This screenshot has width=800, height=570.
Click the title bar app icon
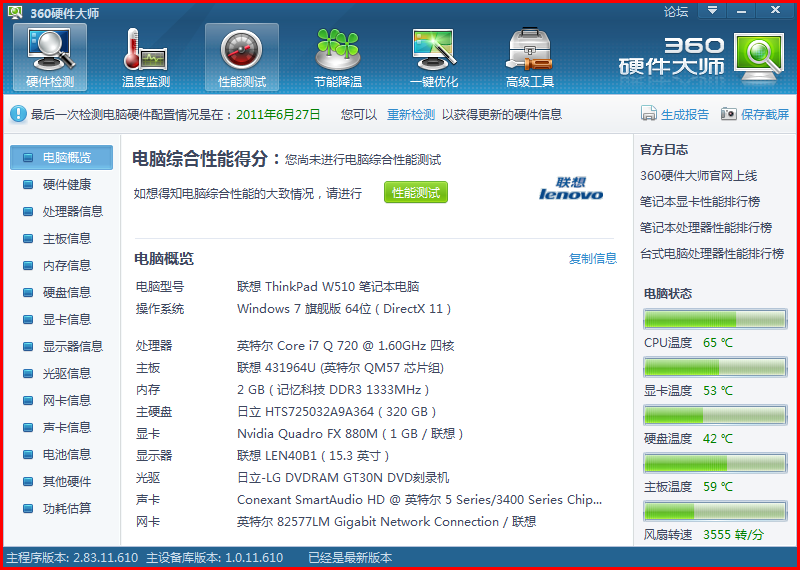15,11
